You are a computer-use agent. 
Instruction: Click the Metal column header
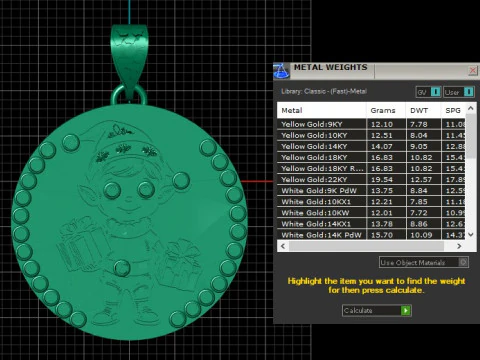coord(321,110)
